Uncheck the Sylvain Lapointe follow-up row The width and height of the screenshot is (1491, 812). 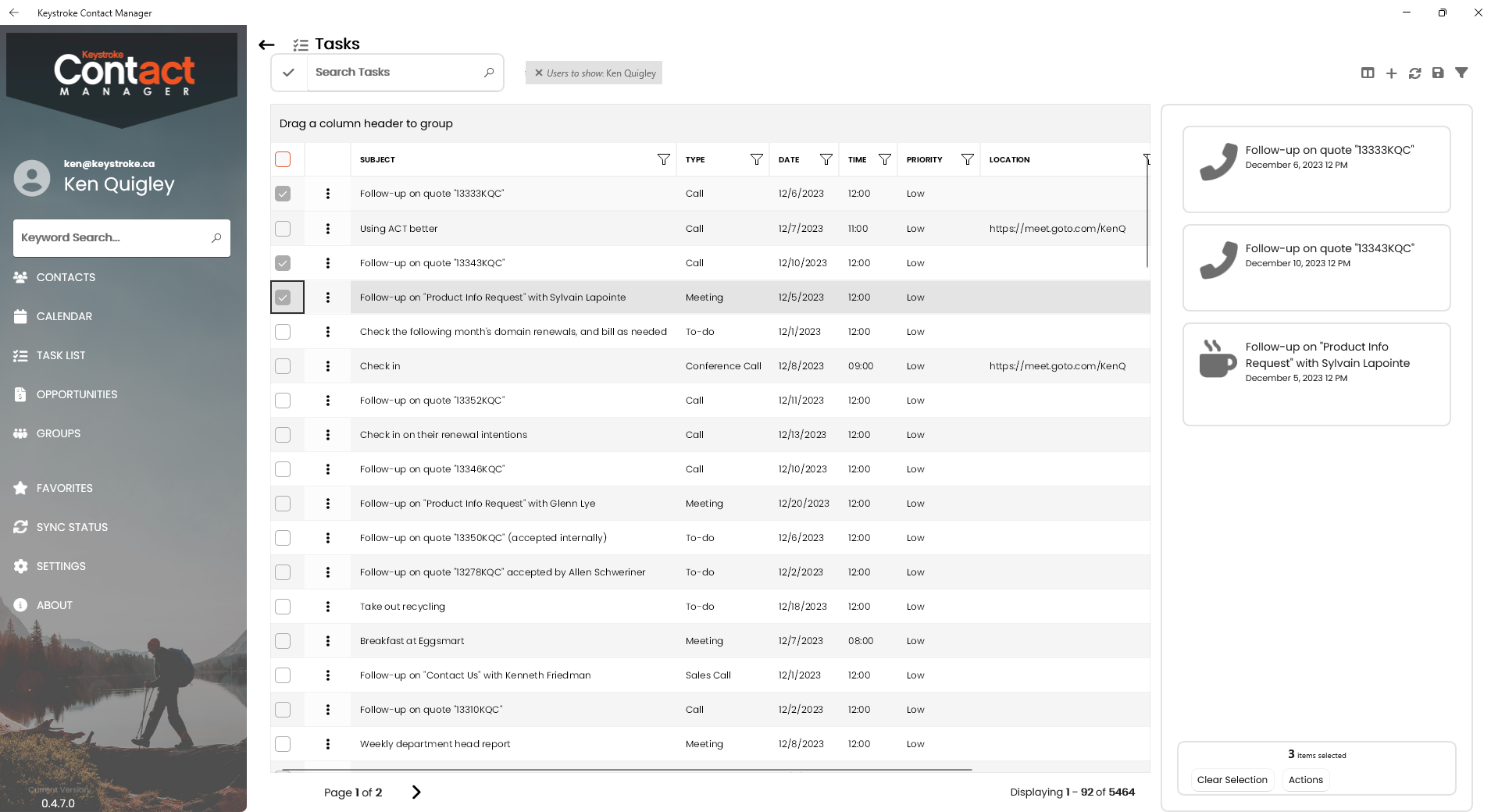283,297
